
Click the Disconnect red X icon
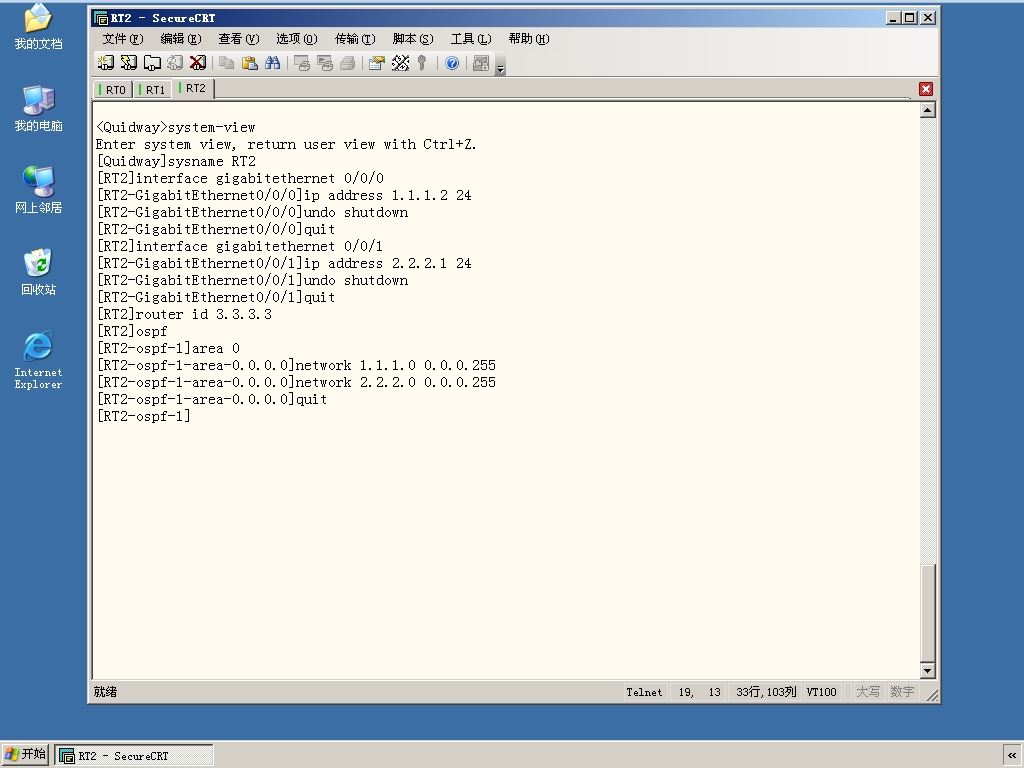coord(198,63)
